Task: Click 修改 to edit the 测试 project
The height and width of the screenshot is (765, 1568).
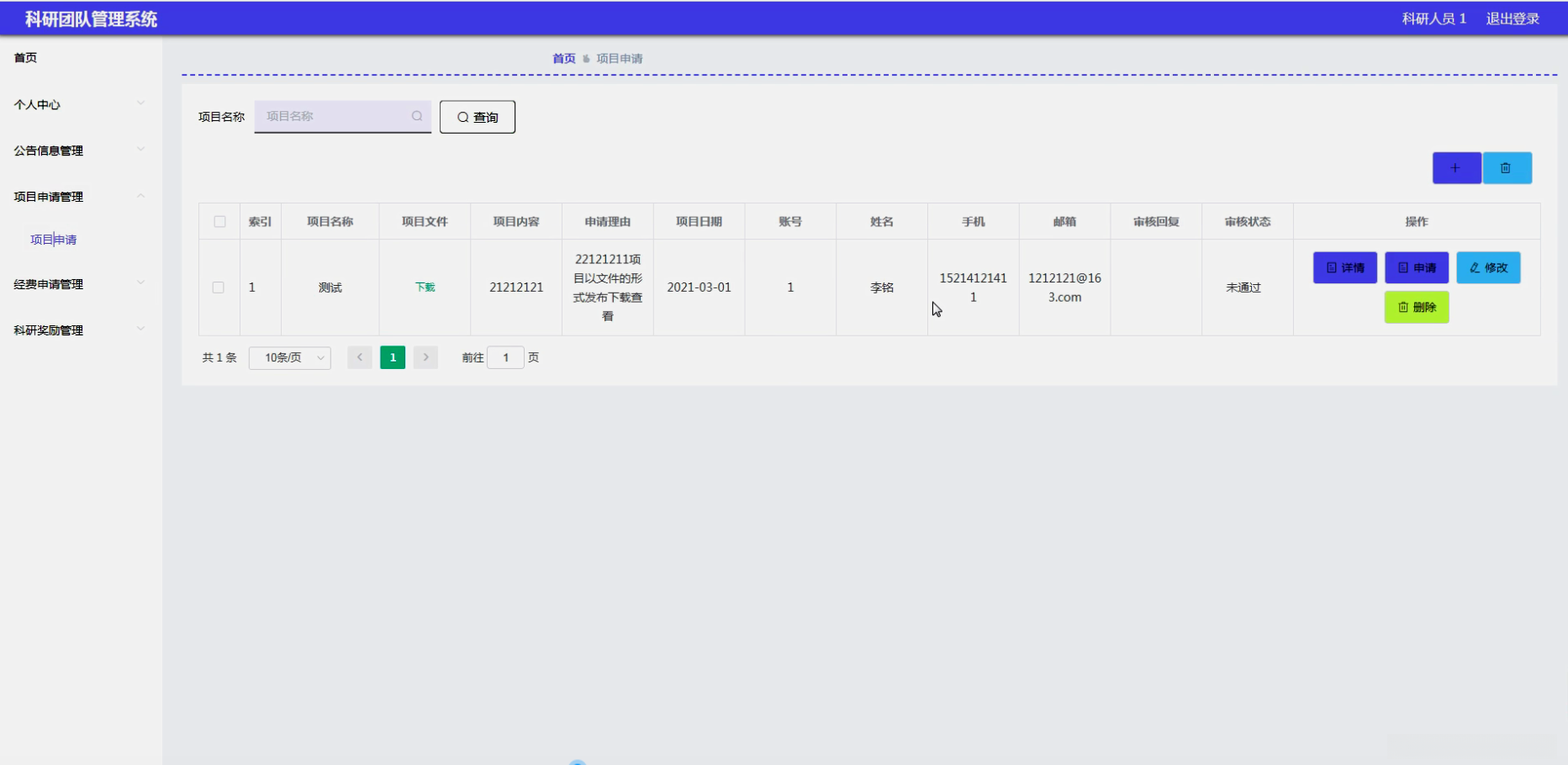Action: 1488,268
